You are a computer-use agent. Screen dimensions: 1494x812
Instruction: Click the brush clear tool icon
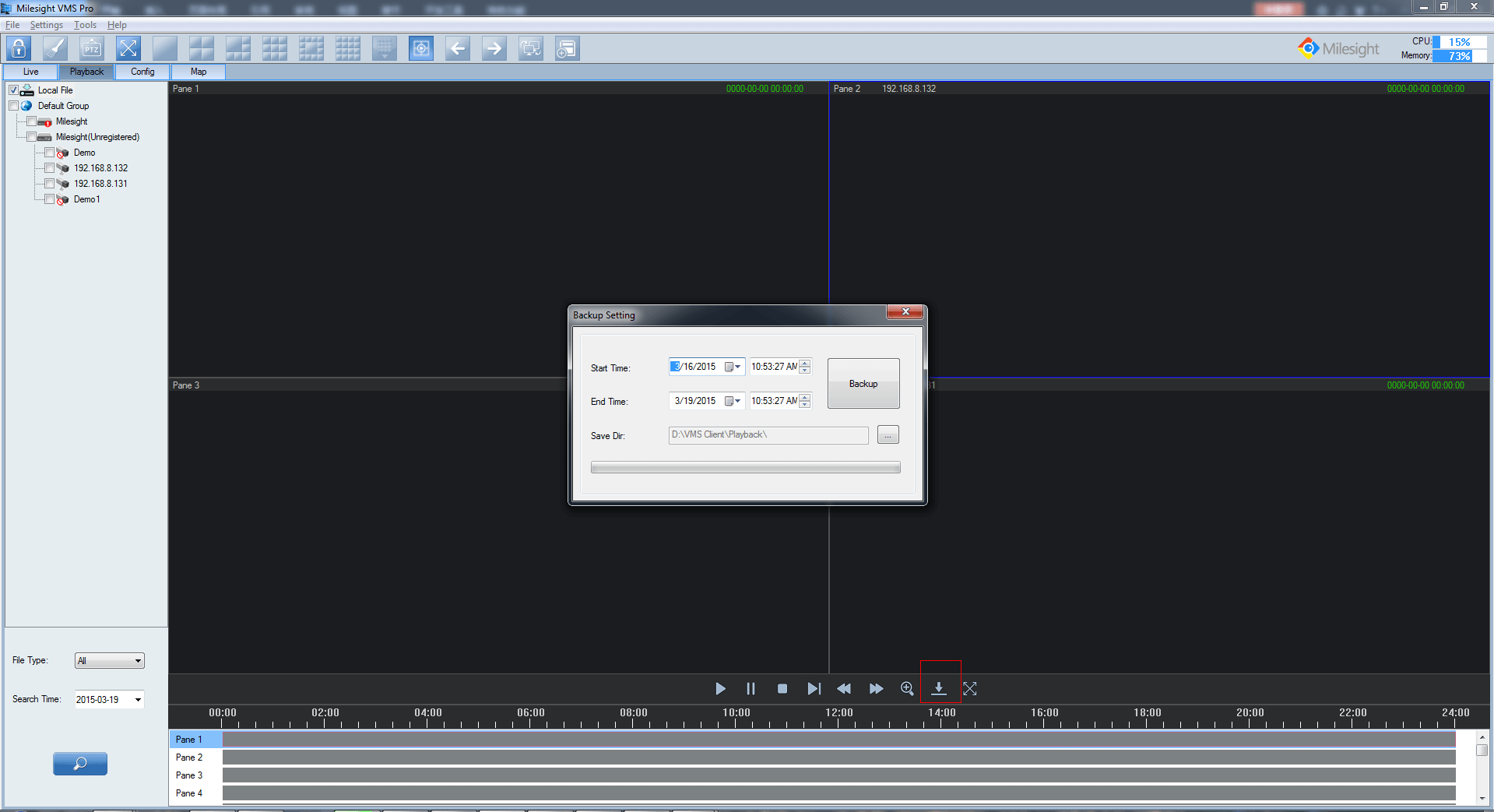point(55,48)
